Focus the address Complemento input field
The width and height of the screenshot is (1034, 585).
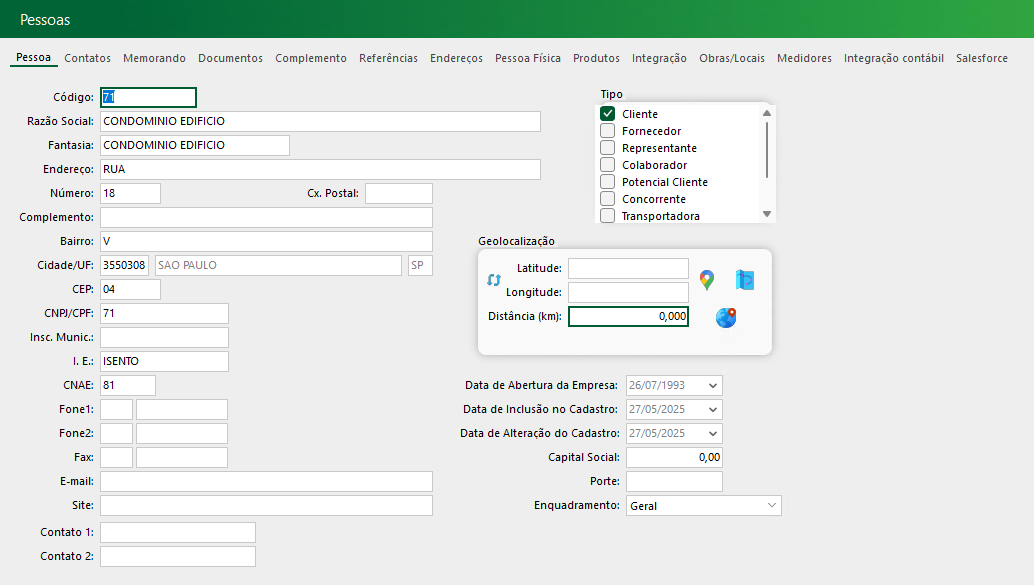(x=266, y=217)
